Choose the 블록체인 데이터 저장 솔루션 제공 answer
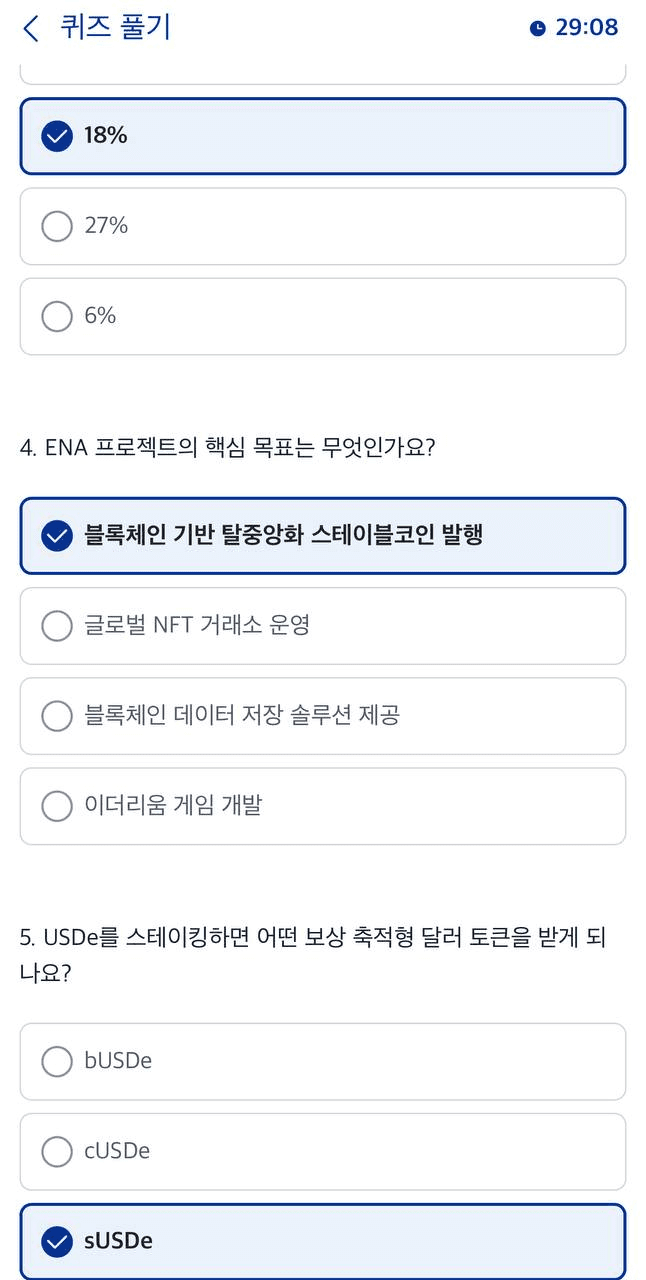The height and width of the screenshot is (1280, 646). [x=323, y=716]
